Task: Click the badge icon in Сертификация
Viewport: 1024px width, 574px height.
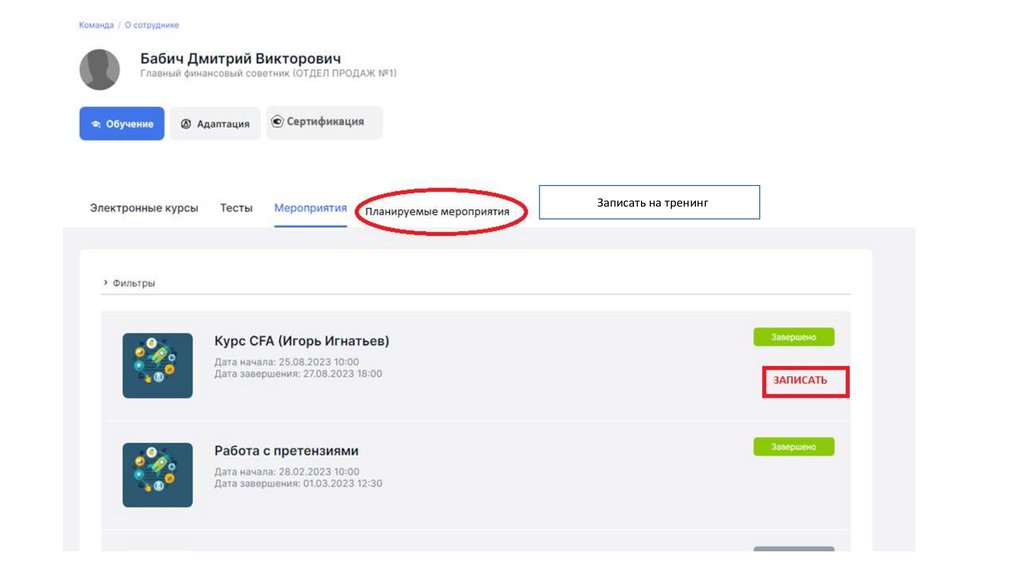Action: [x=277, y=122]
